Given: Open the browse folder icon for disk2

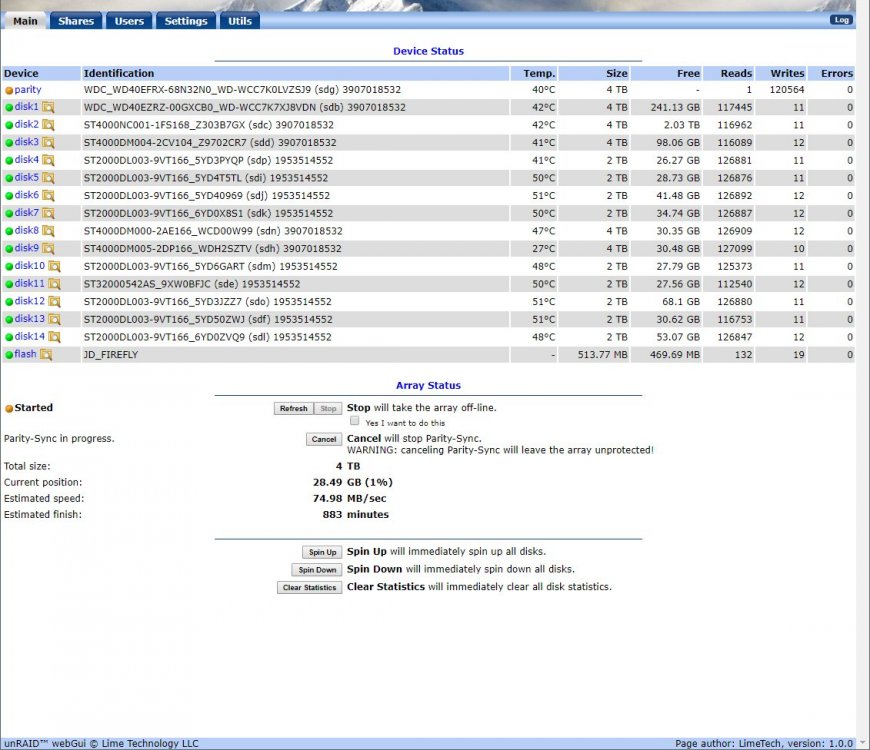Looking at the screenshot, I should coord(48,125).
